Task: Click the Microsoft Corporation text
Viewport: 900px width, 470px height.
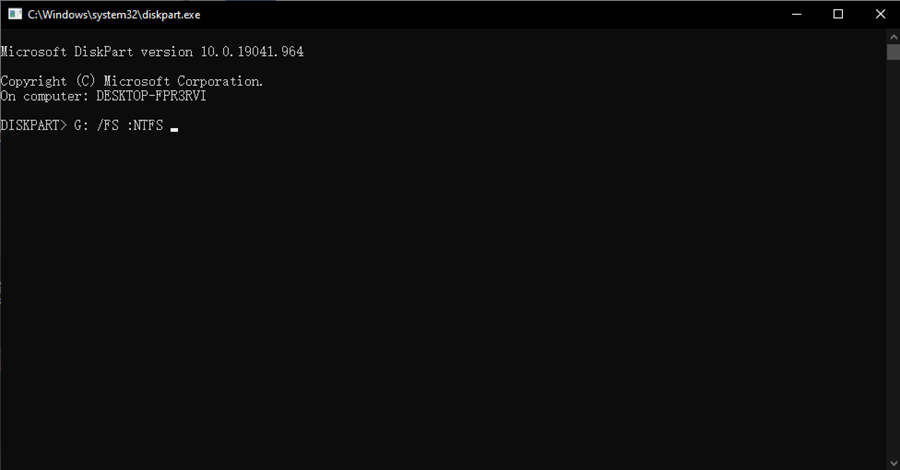Action: (x=183, y=81)
